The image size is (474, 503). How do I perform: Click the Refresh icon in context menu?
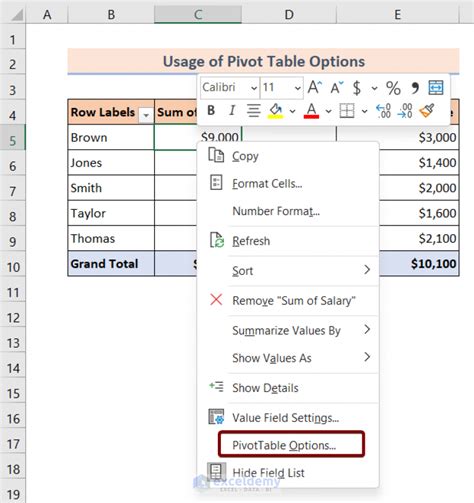pyautogui.click(x=217, y=240)
